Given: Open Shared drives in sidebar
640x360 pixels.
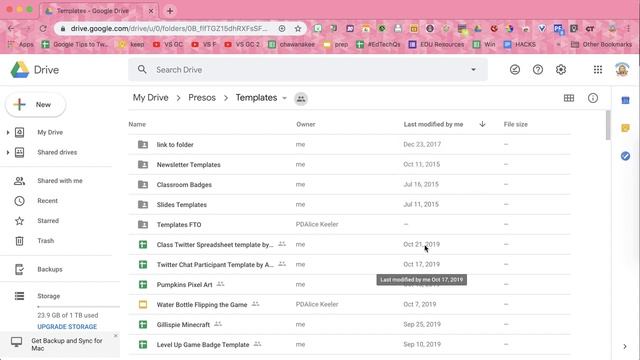Looking at the screenshot, I should point(57,152).
